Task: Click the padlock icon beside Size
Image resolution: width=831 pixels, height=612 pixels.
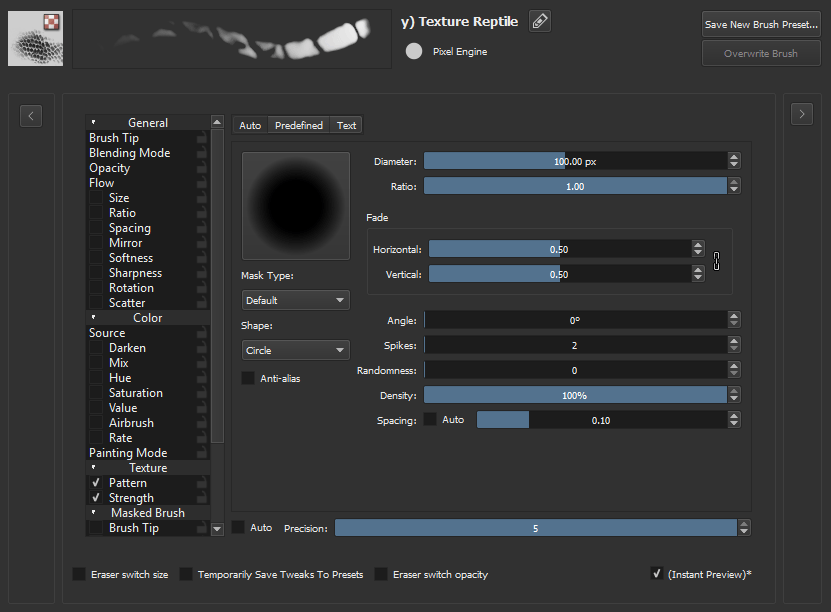Action: pos(204,198)
